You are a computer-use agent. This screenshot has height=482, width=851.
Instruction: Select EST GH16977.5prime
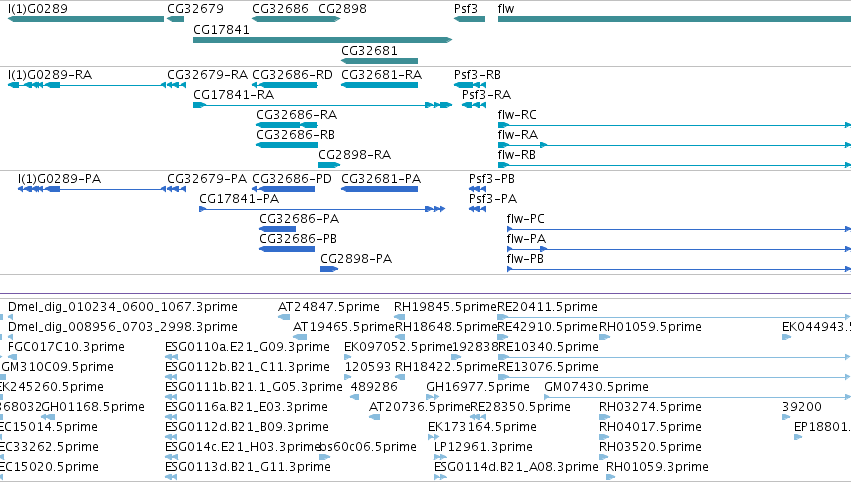pyautogui.click(x=433, y=397)
